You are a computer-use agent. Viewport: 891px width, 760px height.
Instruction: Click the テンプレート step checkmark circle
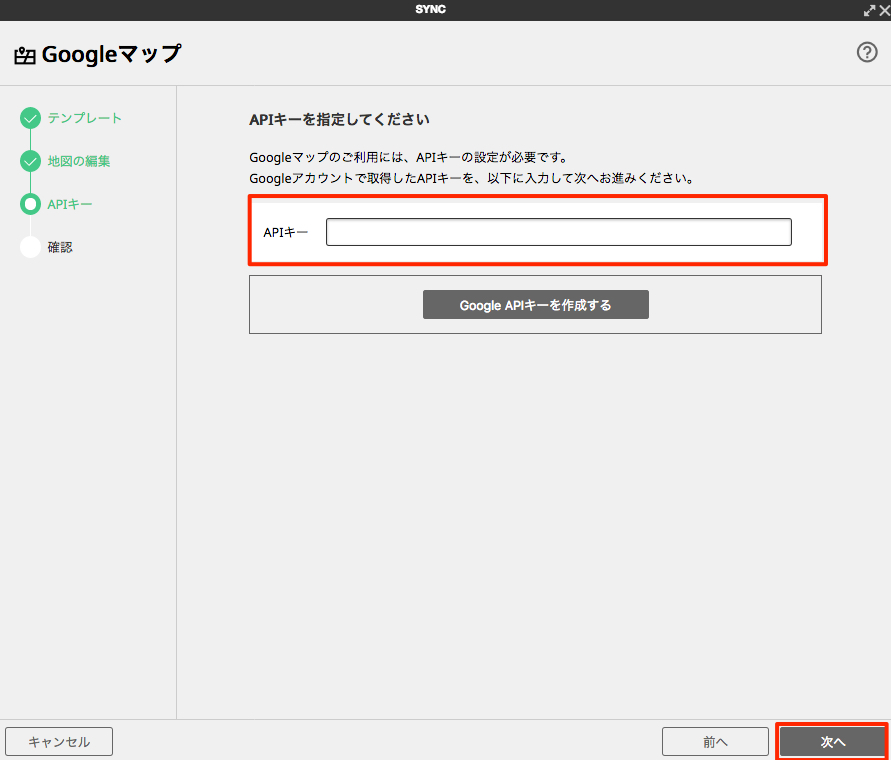point(30,118)
